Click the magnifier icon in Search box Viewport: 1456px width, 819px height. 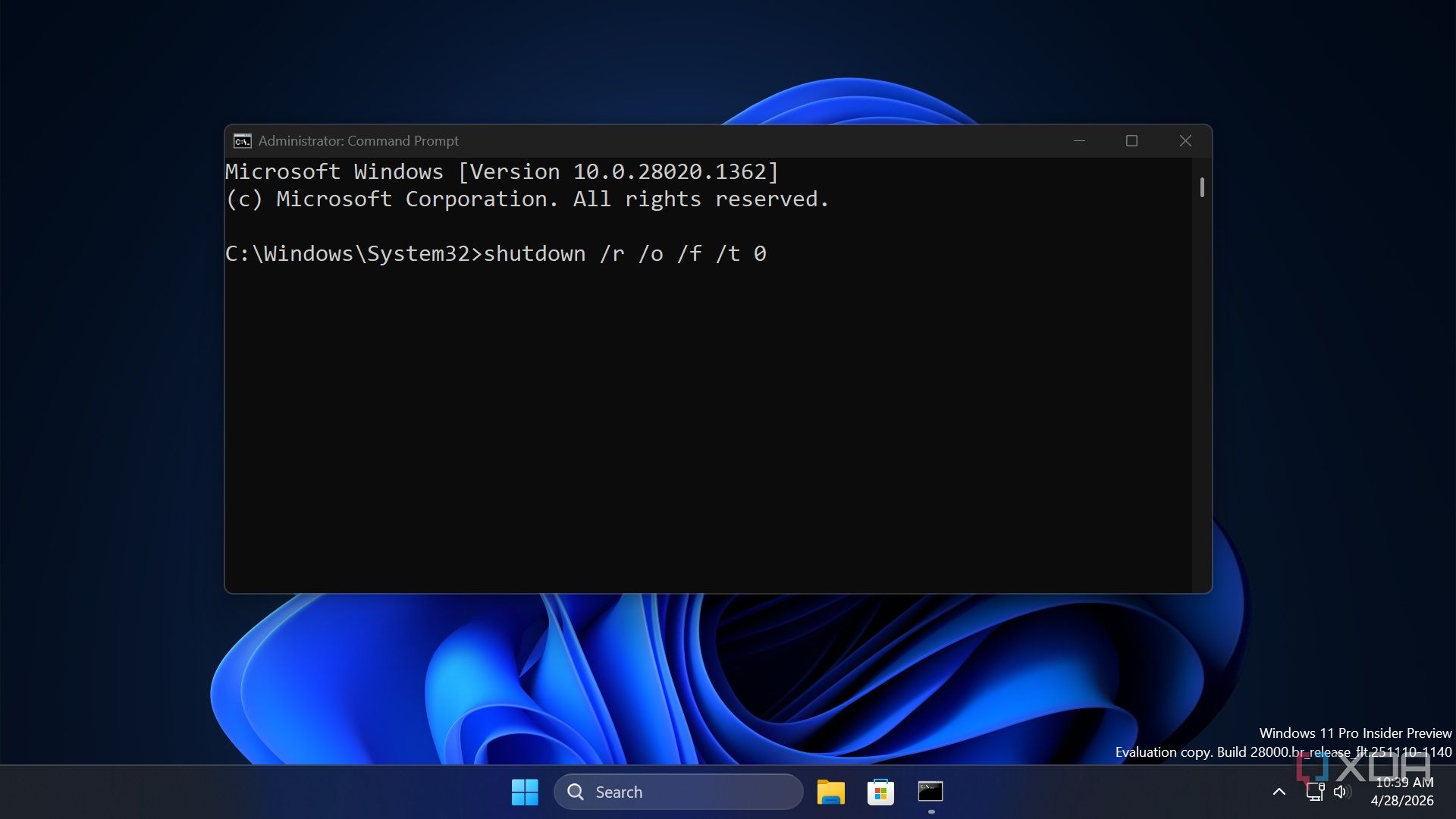click(x=576, y=792)
